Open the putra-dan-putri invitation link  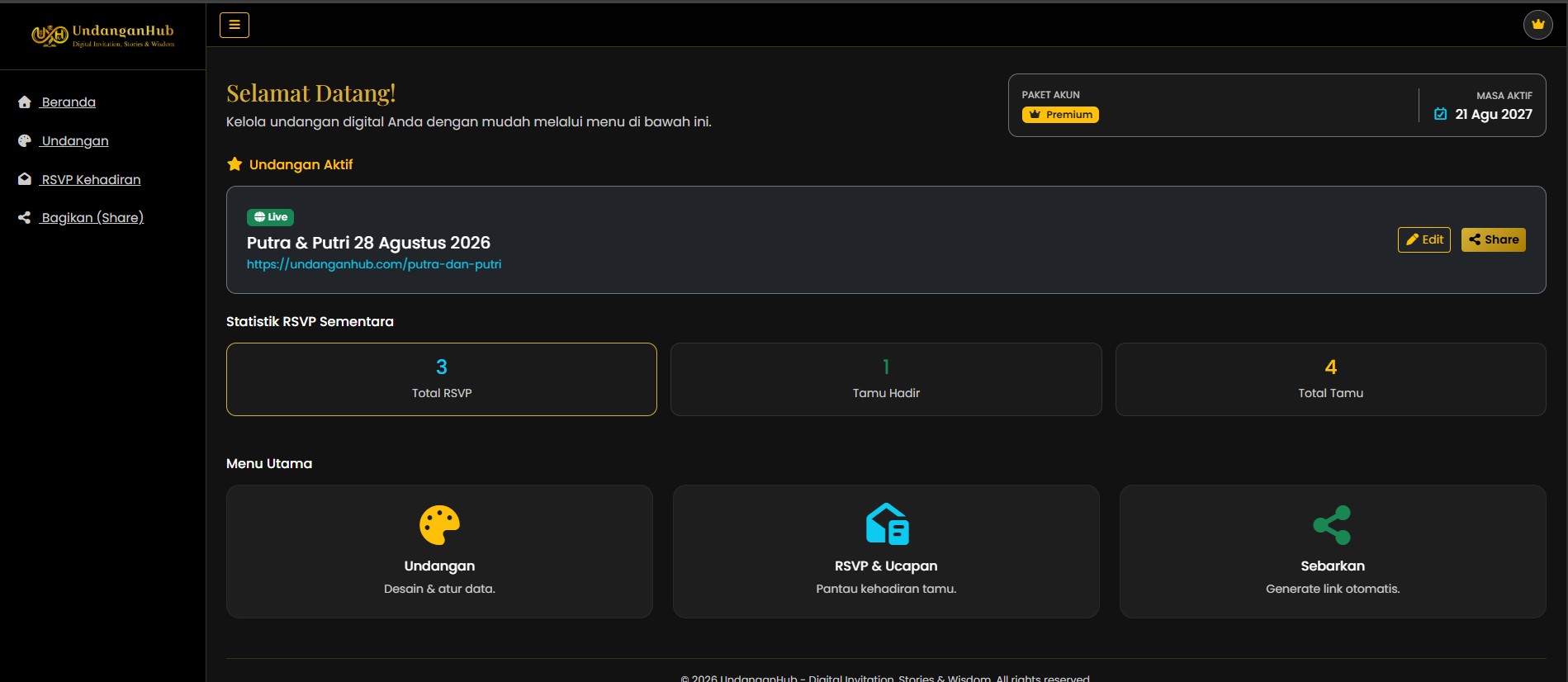coord(374,264)
